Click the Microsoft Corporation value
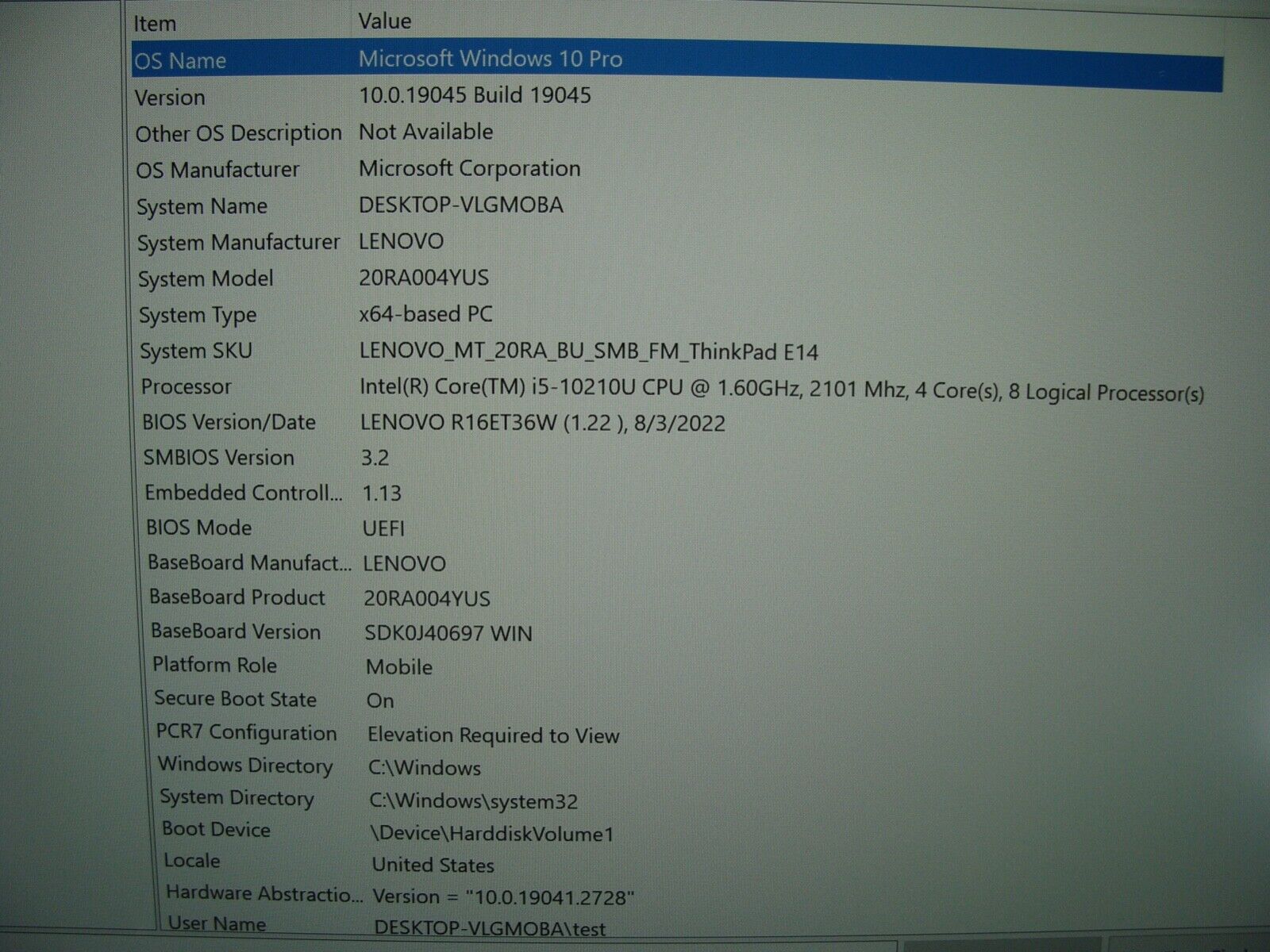The width and height of the screenshot is (1270, 952). click(469, 168)
